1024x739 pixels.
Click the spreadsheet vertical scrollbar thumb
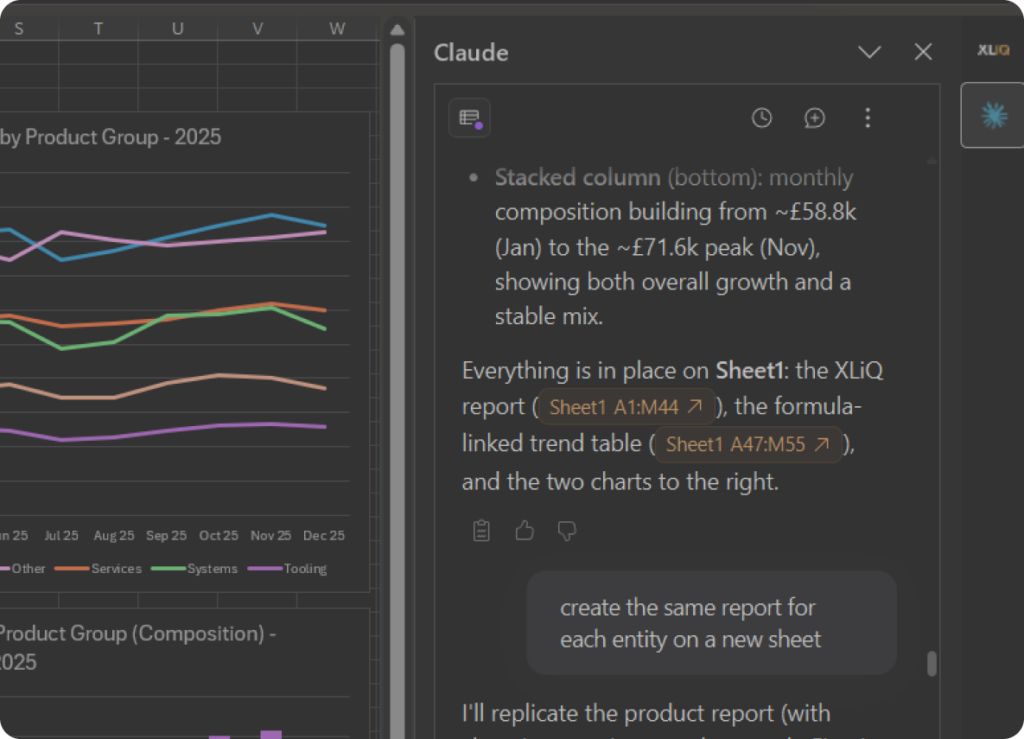pos(397,392)
